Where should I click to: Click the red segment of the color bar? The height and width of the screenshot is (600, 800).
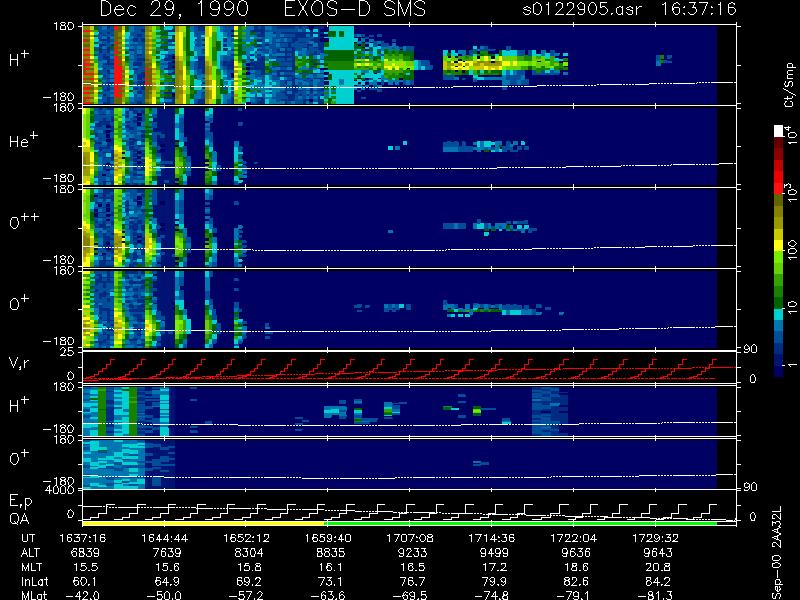(779, 176)
